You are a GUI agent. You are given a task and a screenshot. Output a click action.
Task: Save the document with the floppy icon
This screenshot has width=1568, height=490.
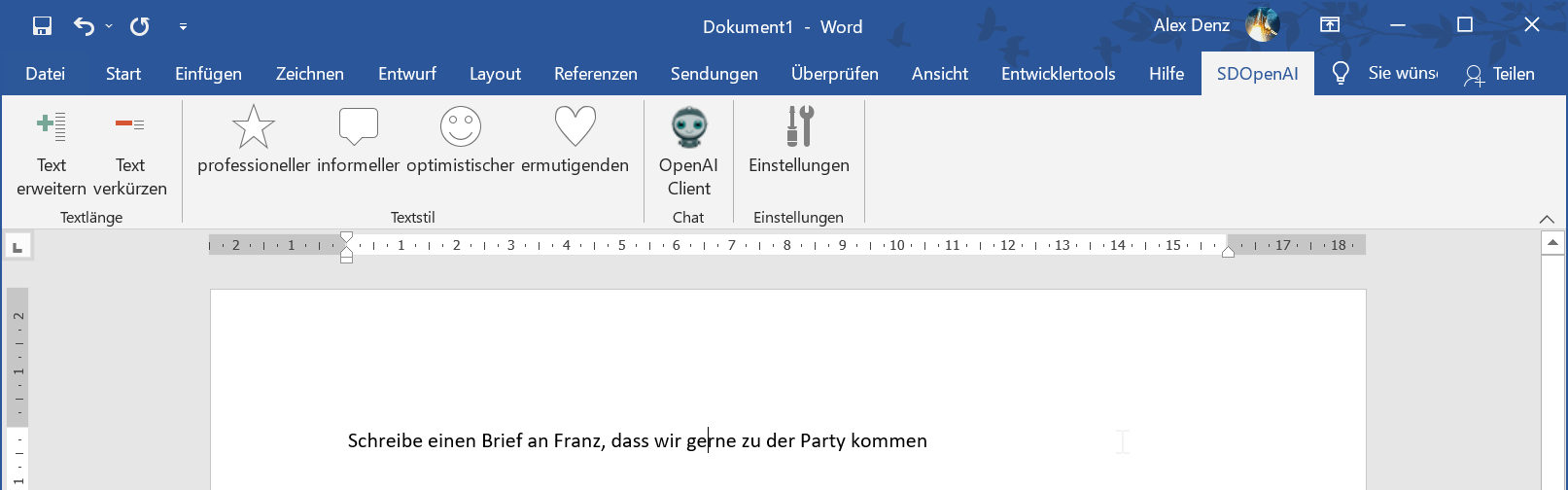pos(42,26)
